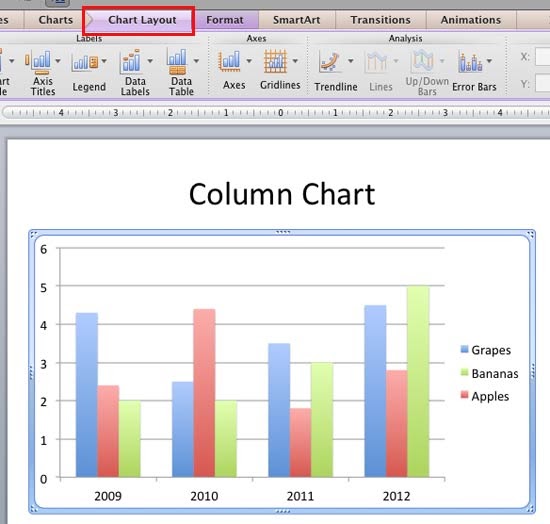Click the disabled Lines icon
Image resolution: width=550 pixels, height=524 pixels.
[376, 62]
